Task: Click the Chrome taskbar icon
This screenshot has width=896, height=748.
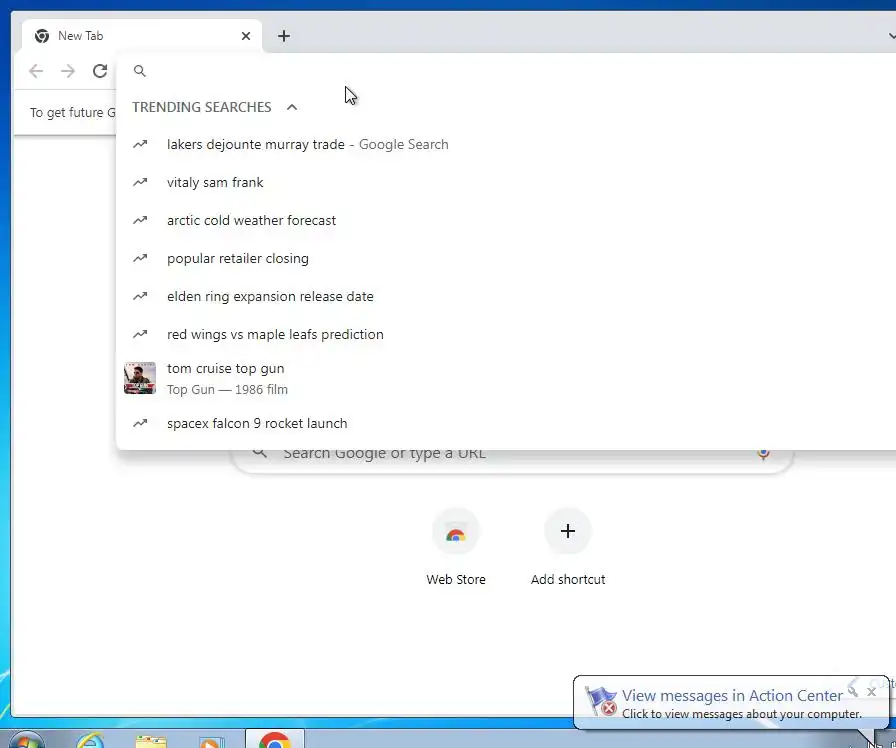Action: click(x=275, y=740)
